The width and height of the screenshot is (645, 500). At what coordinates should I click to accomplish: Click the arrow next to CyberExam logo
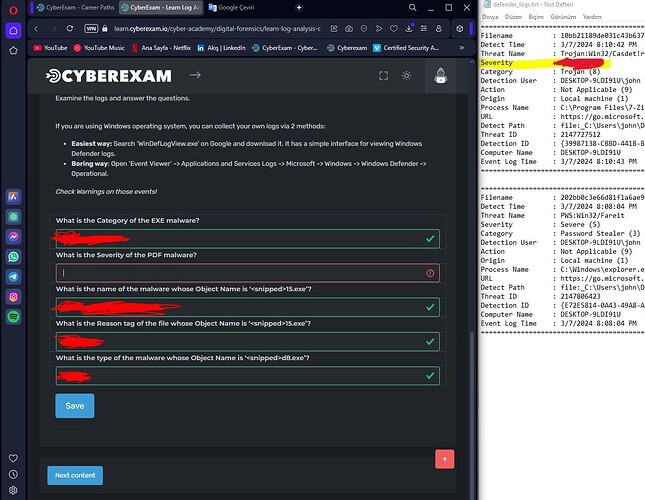pos(195,75)
